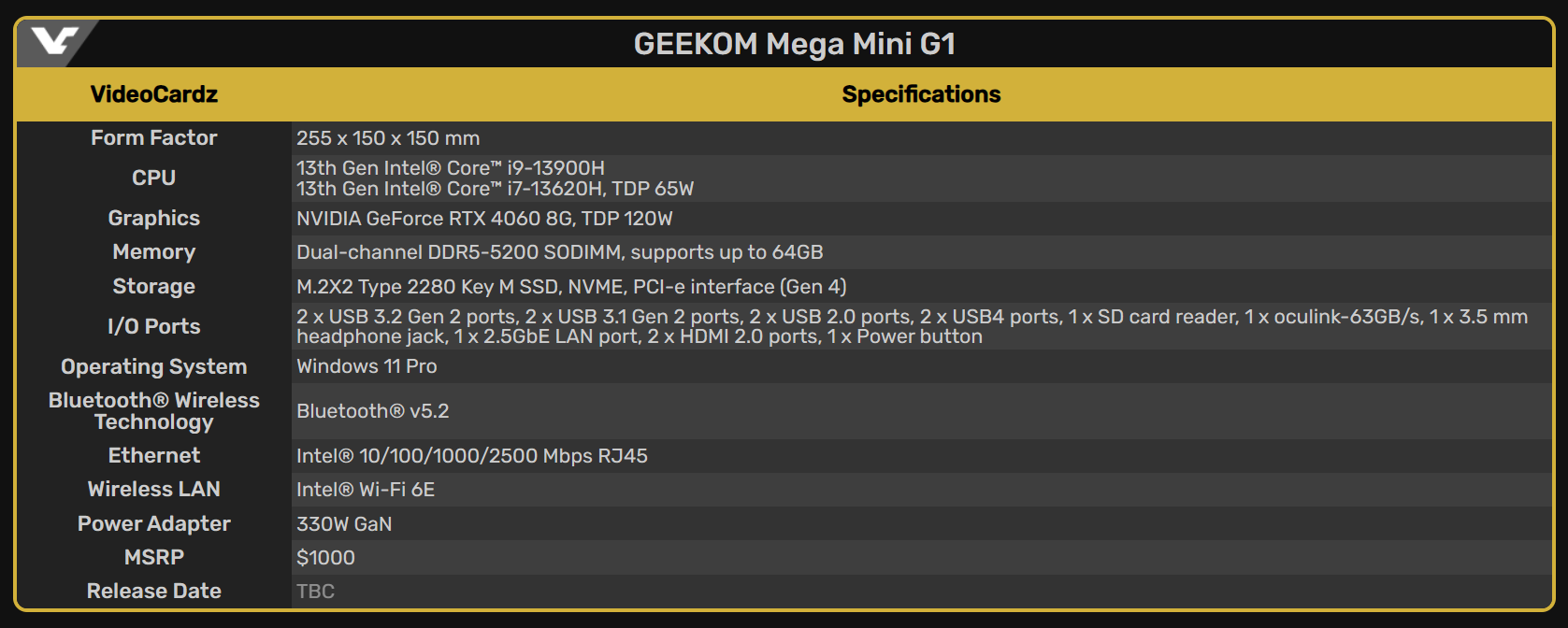
Task: Click the TBC release date value
Action: tap(315, 592)
